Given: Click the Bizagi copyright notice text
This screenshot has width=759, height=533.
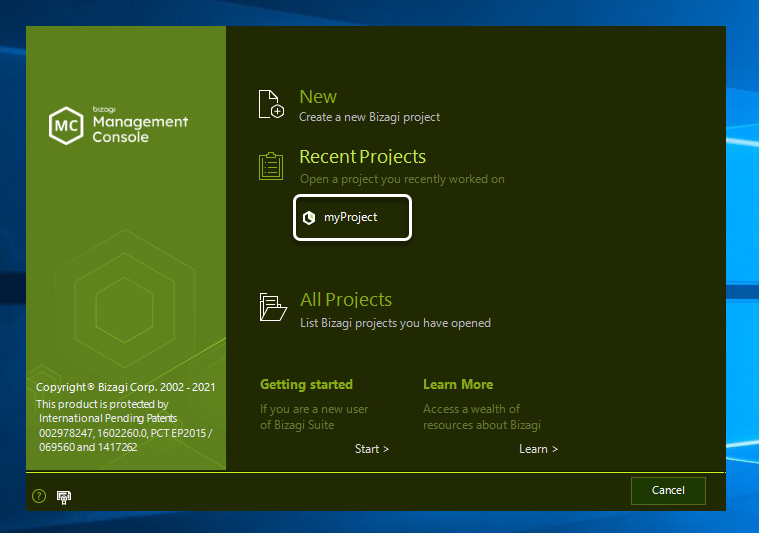Looking at the screenshot, I should (x=125, y=387).
